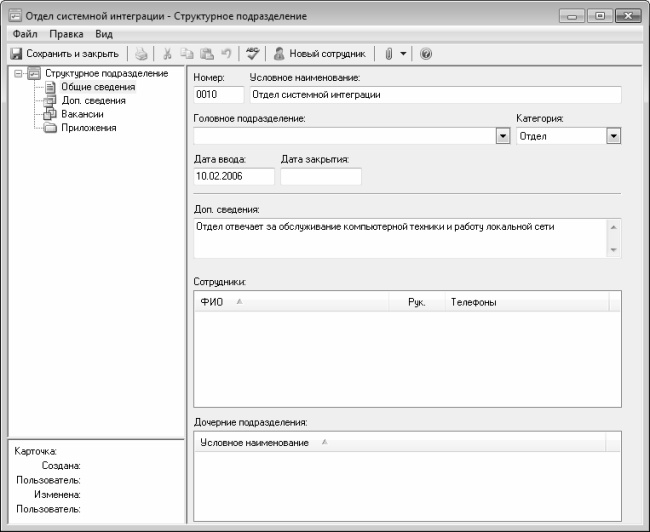This screenshot has width=650, height=532.
Task: Click the copy icon in the toolbar
Action: 187,54
